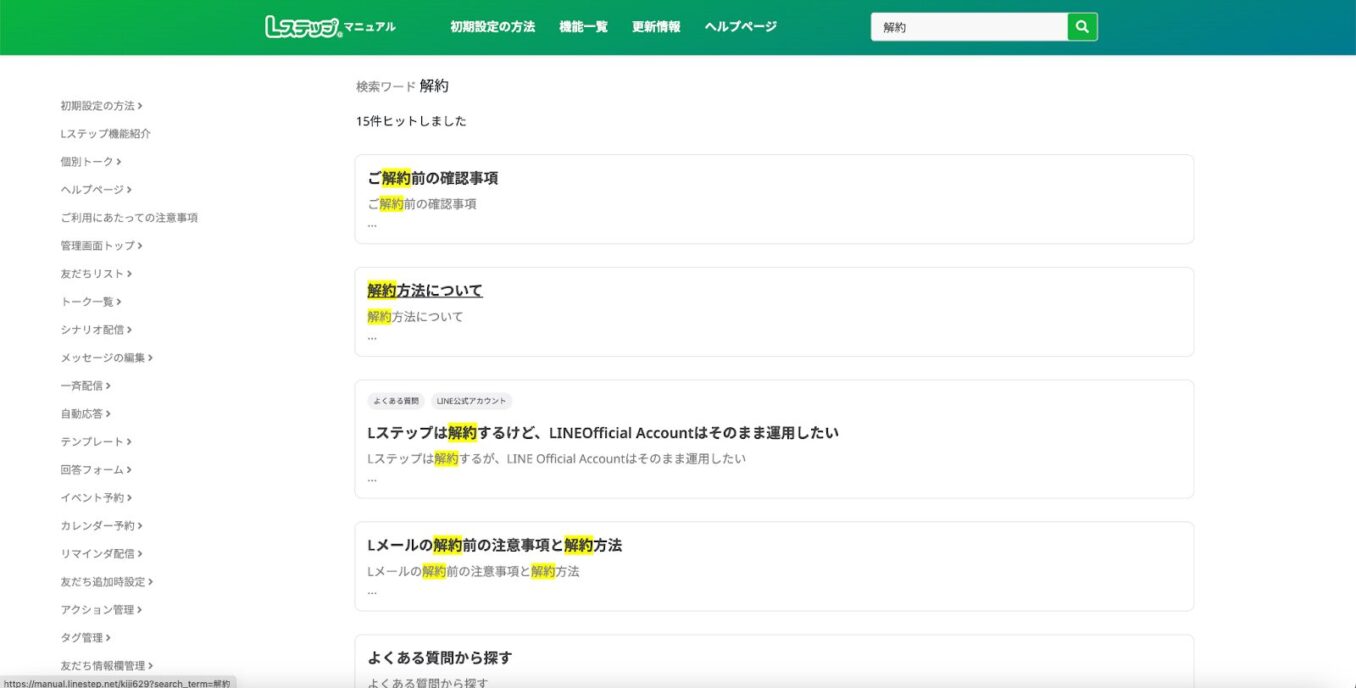Open the 機能一覧 navigation menu item
The height and width of the screenshot is (688, 1356).
tap(583, 26)
